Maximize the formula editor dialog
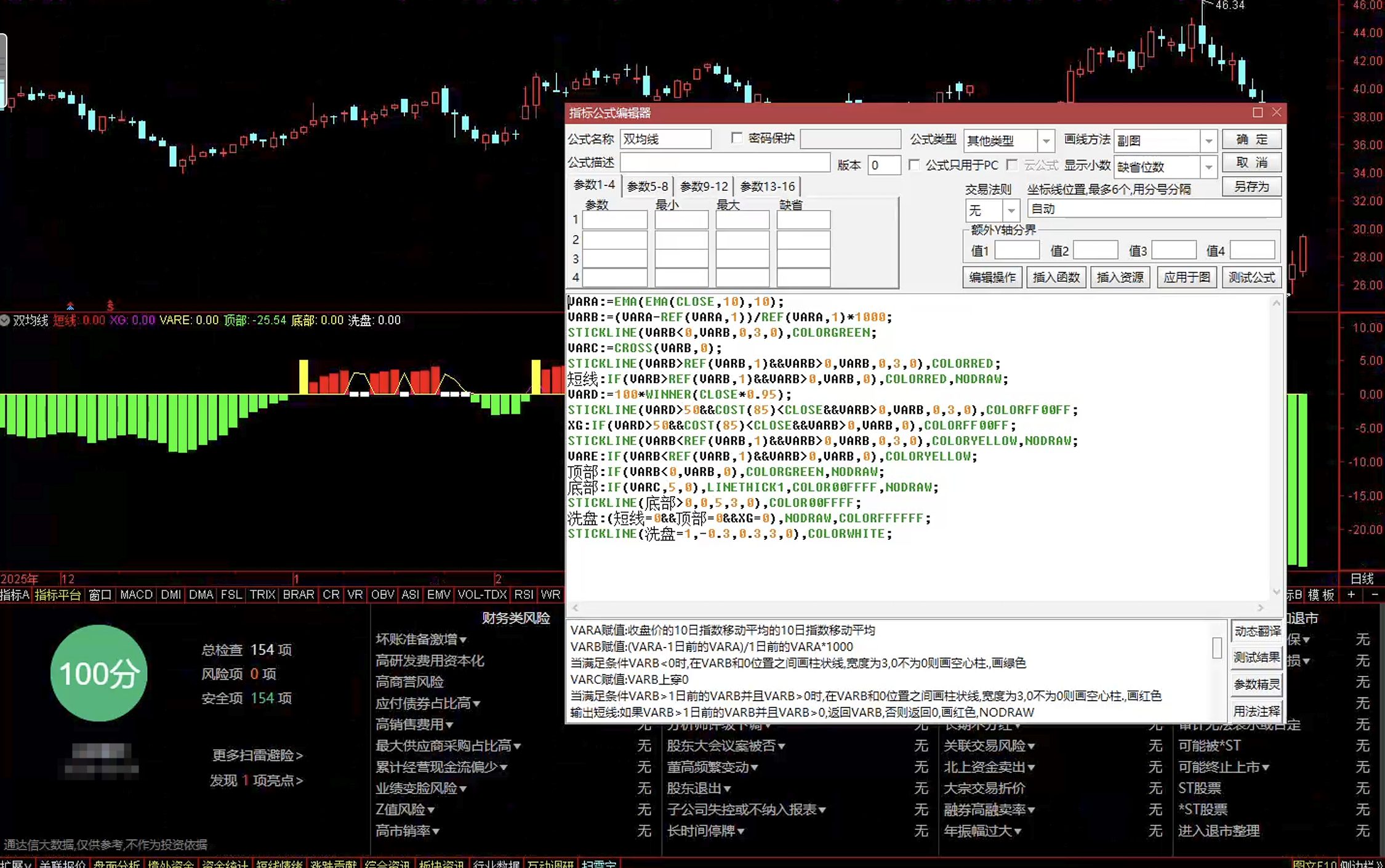This screenshot has height=868, width=1385. pos(1258,113)
